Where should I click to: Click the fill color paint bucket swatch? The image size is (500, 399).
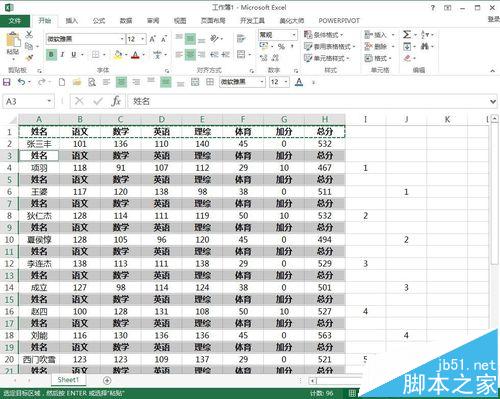118,55
